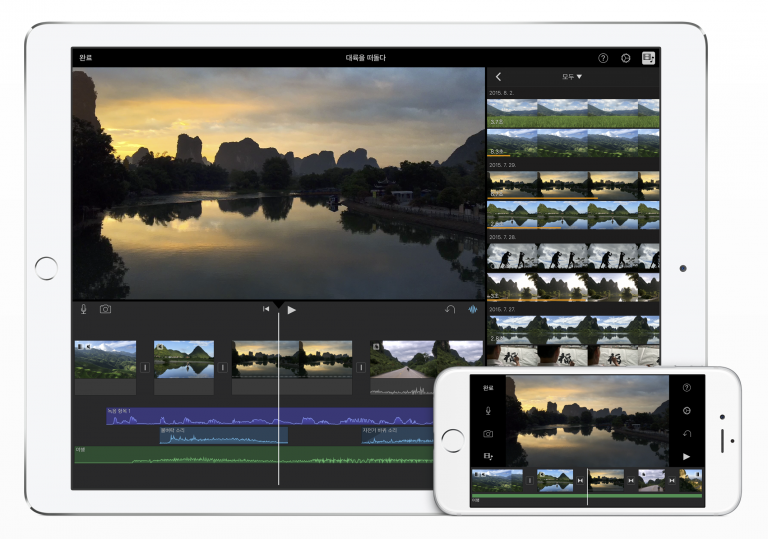768x539 pixels.
Task: Select the lake mountains clip under 2015. 7. 27.
Action: pos(573,330)
